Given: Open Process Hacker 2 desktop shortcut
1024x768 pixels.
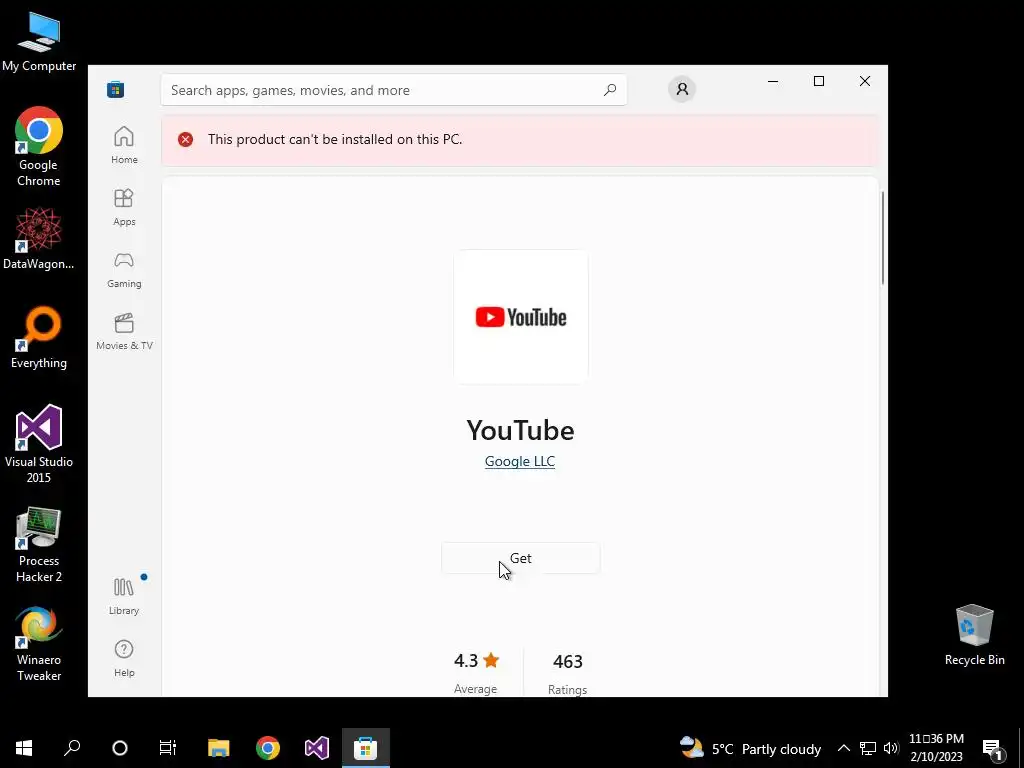Looking at the screenshot, I should (x=39, y=545).
